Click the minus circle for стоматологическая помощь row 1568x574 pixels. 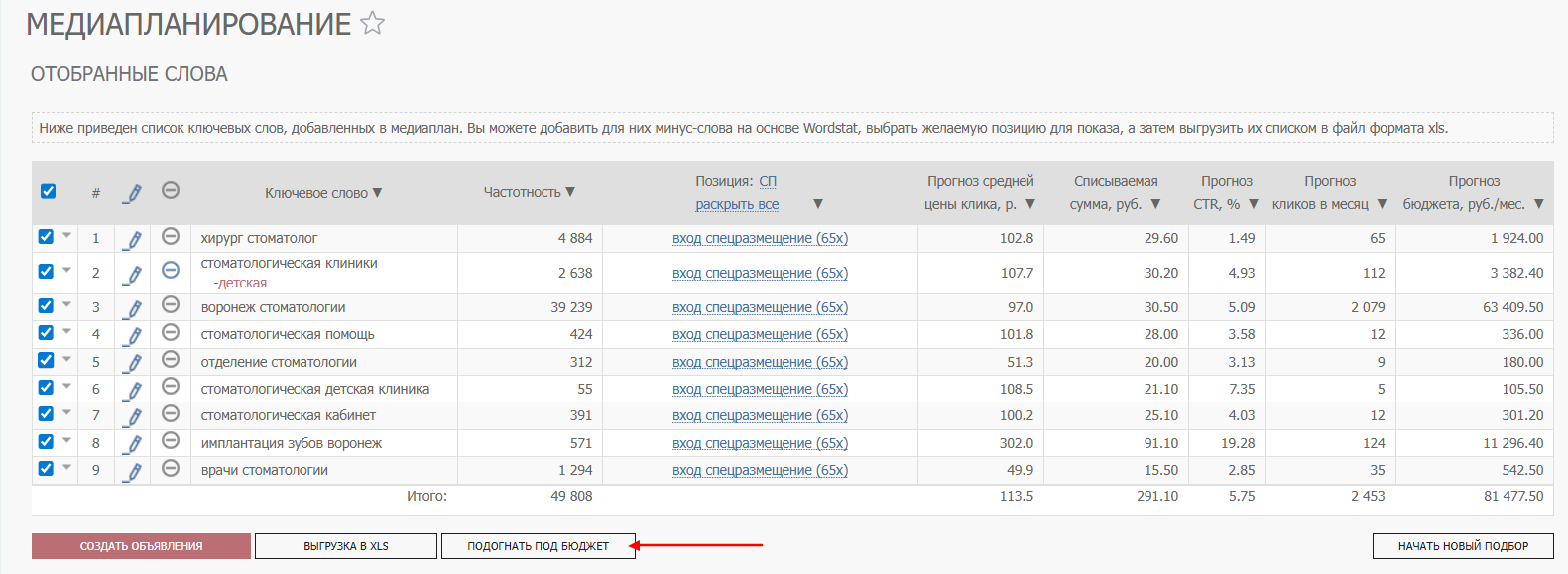coord(171,332)
